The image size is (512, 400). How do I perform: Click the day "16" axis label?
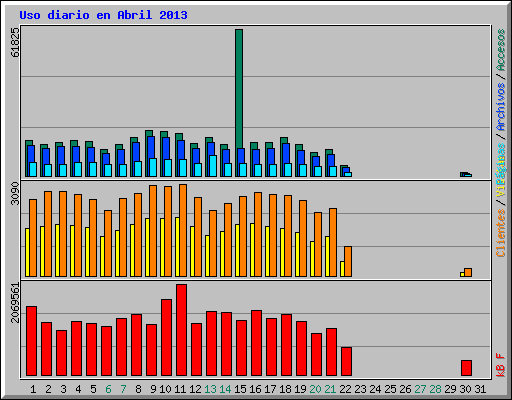(255, 389)
